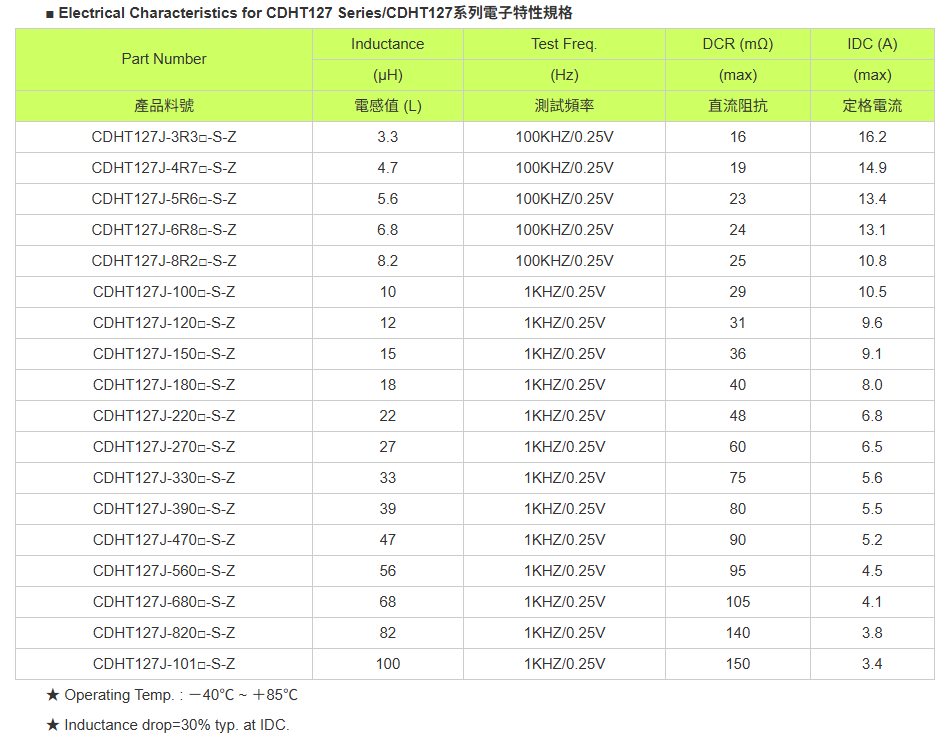Screen dimensions: 952x741
Task: Click test frequency in CDHT127J-100 row
Action: click(564, 292)
